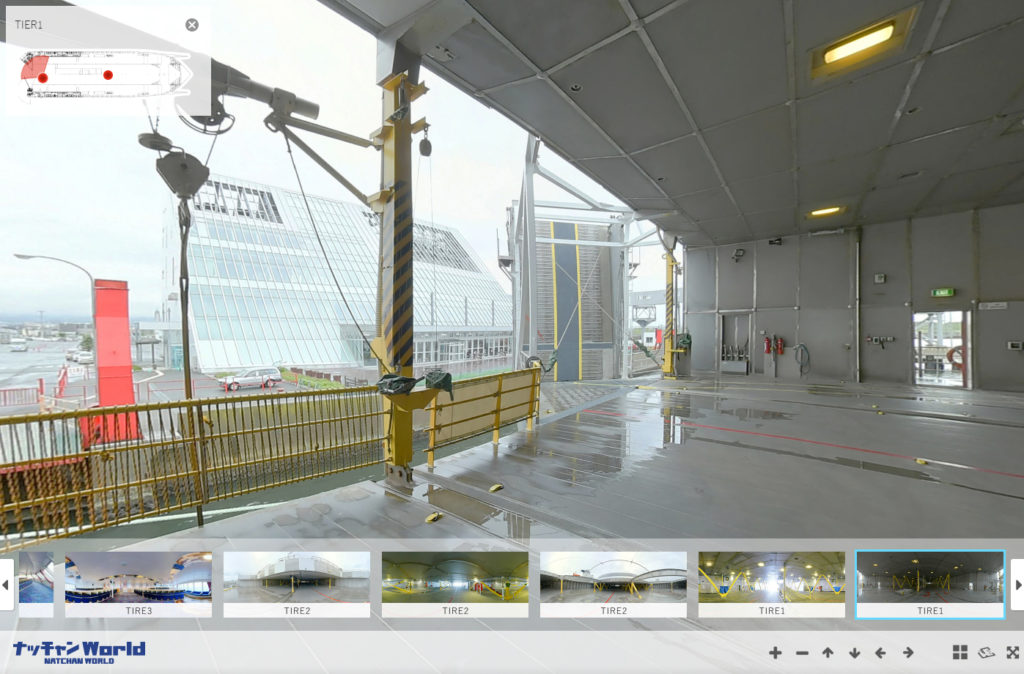1024x674 pixels.
Task: Close the TIER1 map panel
Action: pos(192,25)
